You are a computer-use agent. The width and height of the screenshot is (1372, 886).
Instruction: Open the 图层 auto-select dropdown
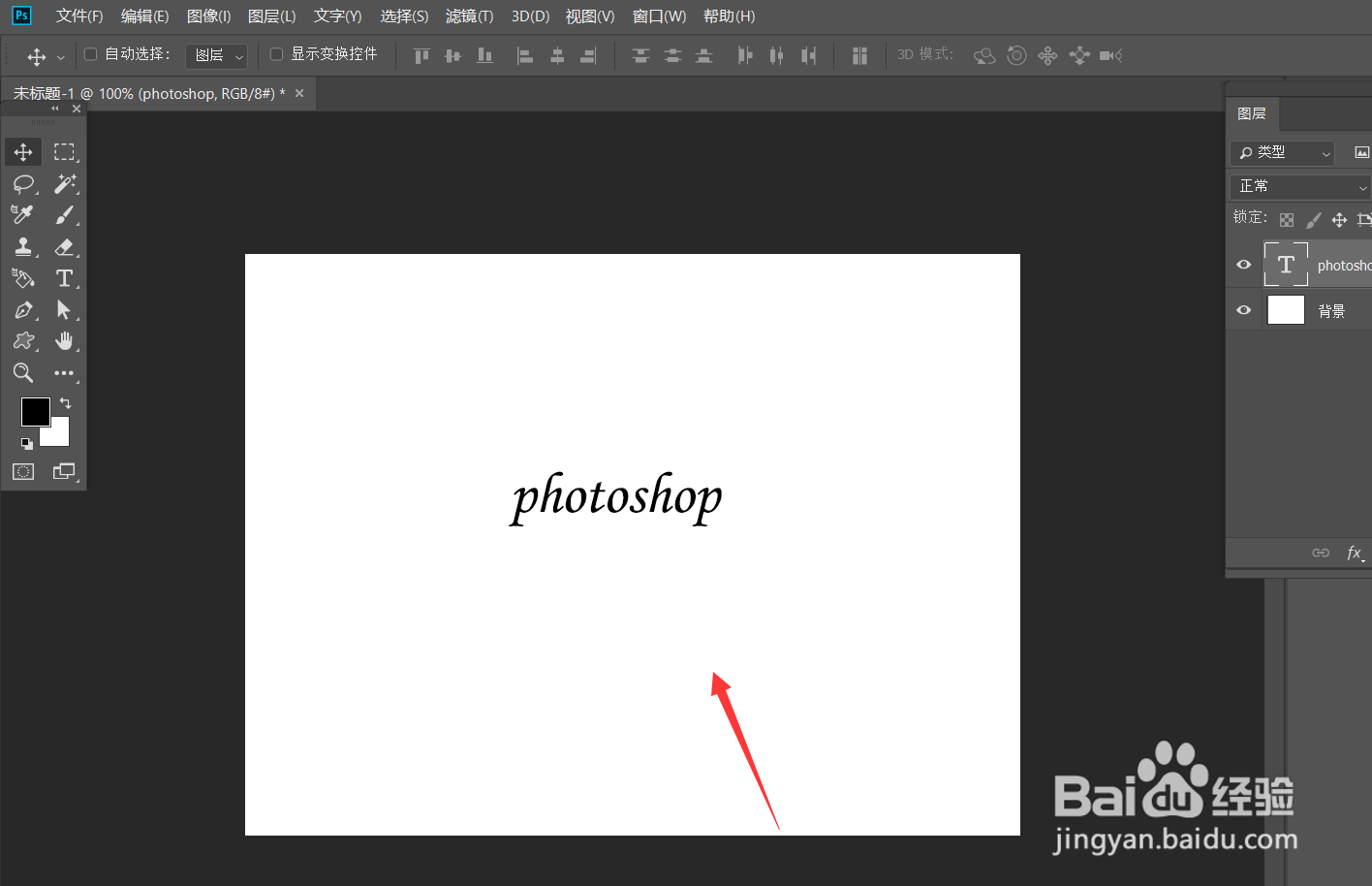216,56
